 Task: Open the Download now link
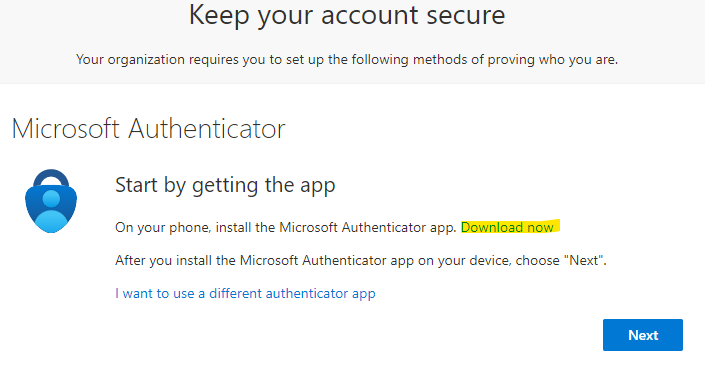(507, 228)
